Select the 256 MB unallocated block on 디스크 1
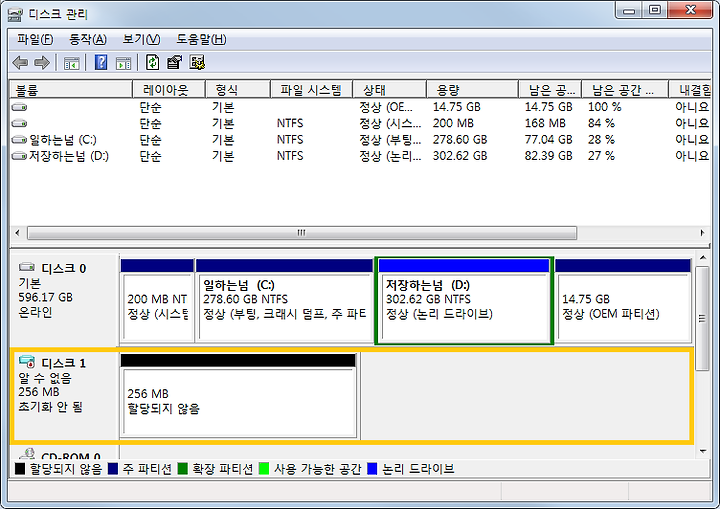720x509 pixels. tap(238, 396)
